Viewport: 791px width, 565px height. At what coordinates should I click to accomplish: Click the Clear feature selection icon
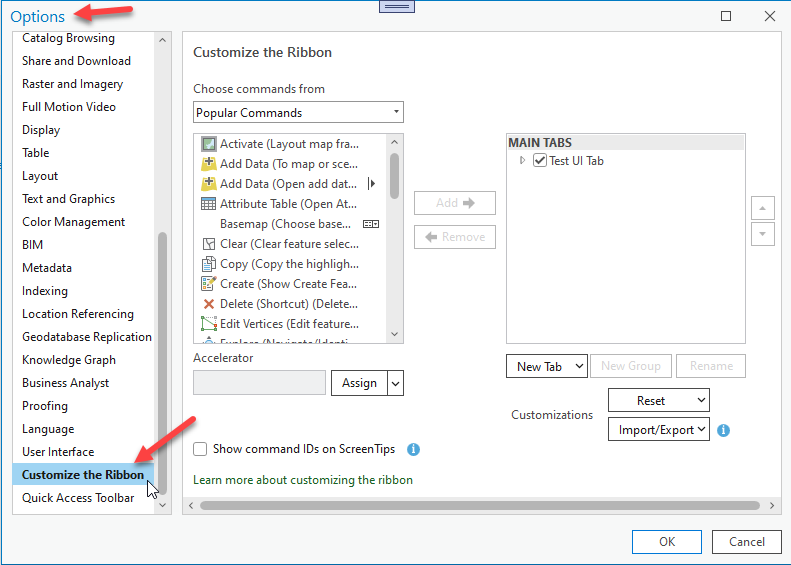coord(208,244)
